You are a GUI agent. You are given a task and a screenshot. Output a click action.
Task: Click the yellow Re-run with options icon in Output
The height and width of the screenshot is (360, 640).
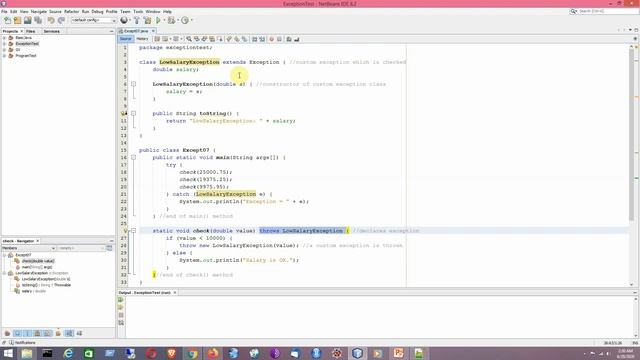pyautogui.click(x=121, y=307)
